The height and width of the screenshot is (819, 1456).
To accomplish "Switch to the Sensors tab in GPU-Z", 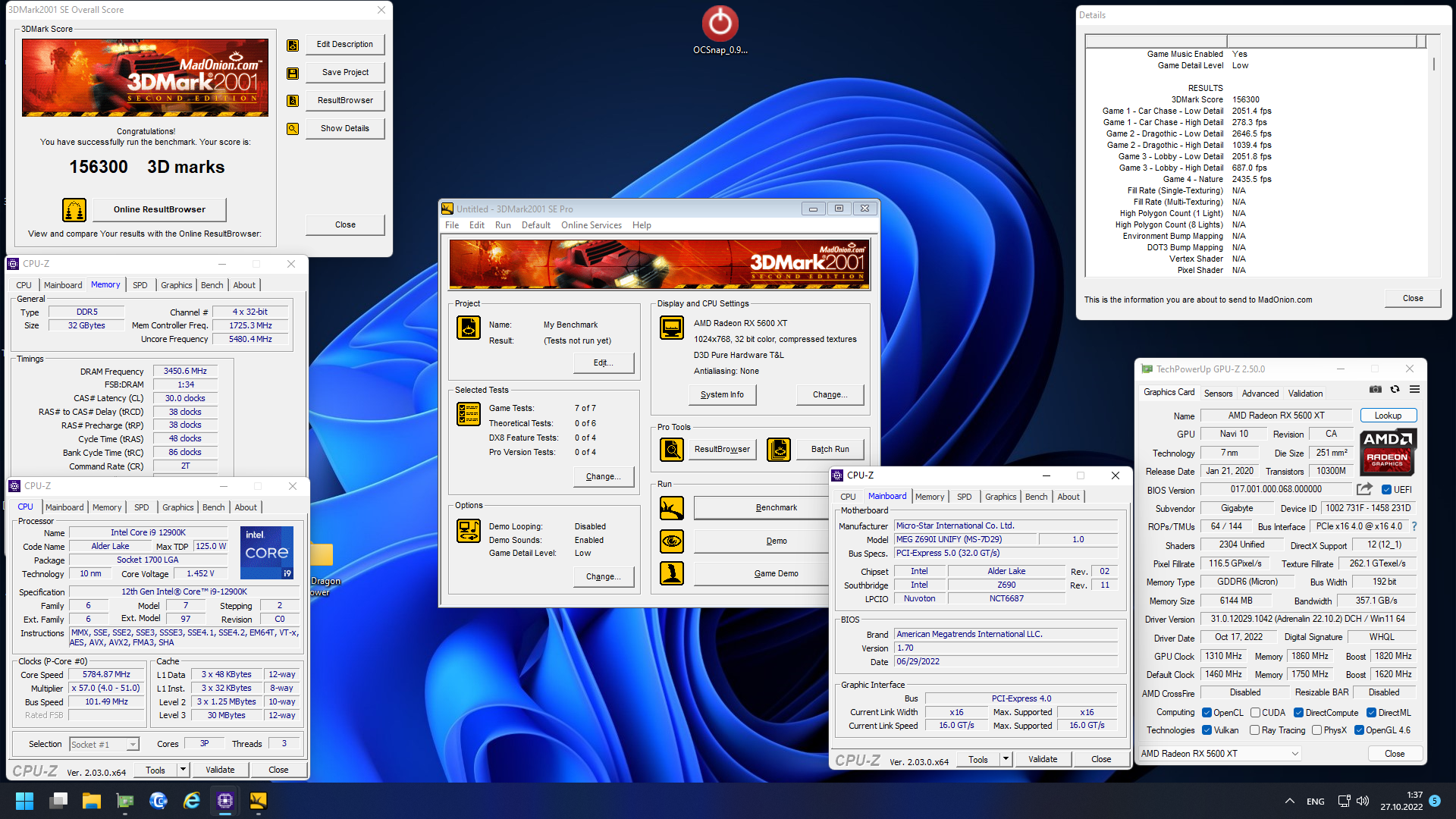I will 1218,394.
